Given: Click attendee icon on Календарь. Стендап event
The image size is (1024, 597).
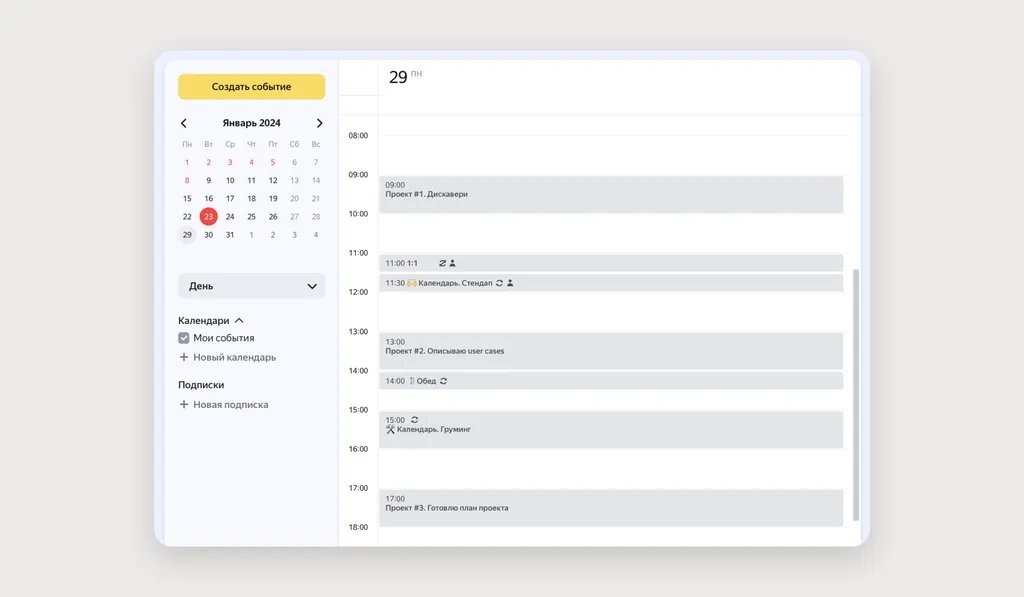Looking at the screenshot, I should click(510, 283).
